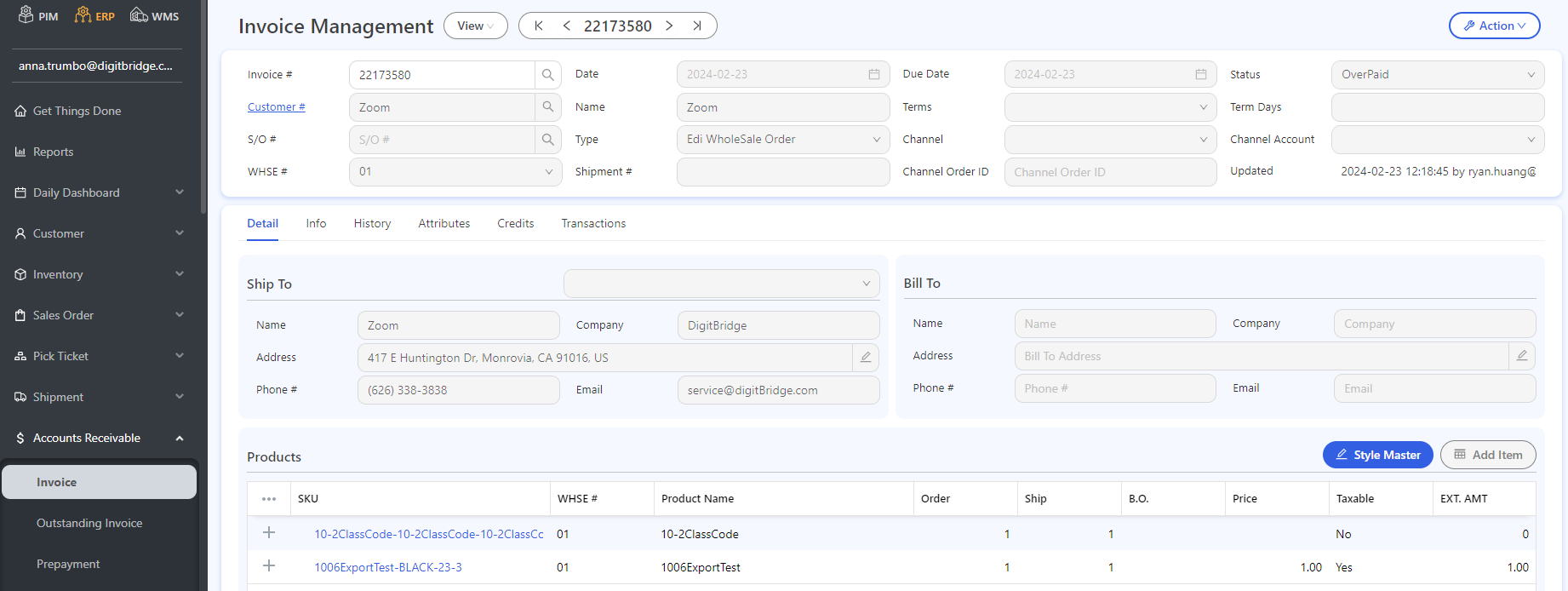1568x591 pixels.
Task: Open Outstanding Invoice in the sidebar
Action: [x=89, y=523]
